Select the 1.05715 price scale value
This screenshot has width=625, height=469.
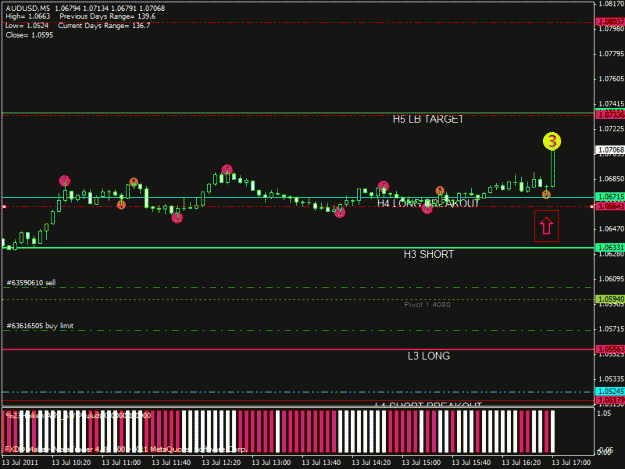(x=611, y=329)
